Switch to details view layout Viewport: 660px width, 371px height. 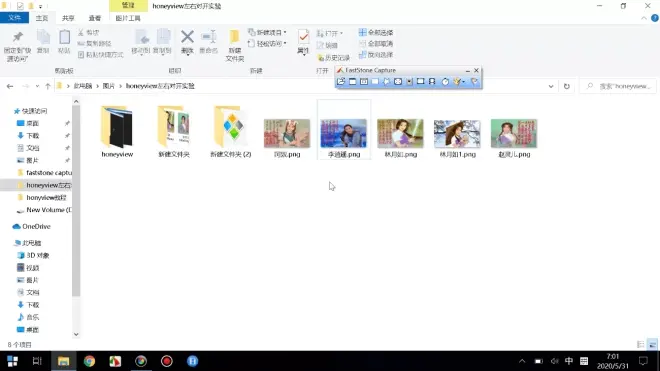(640, 344)
